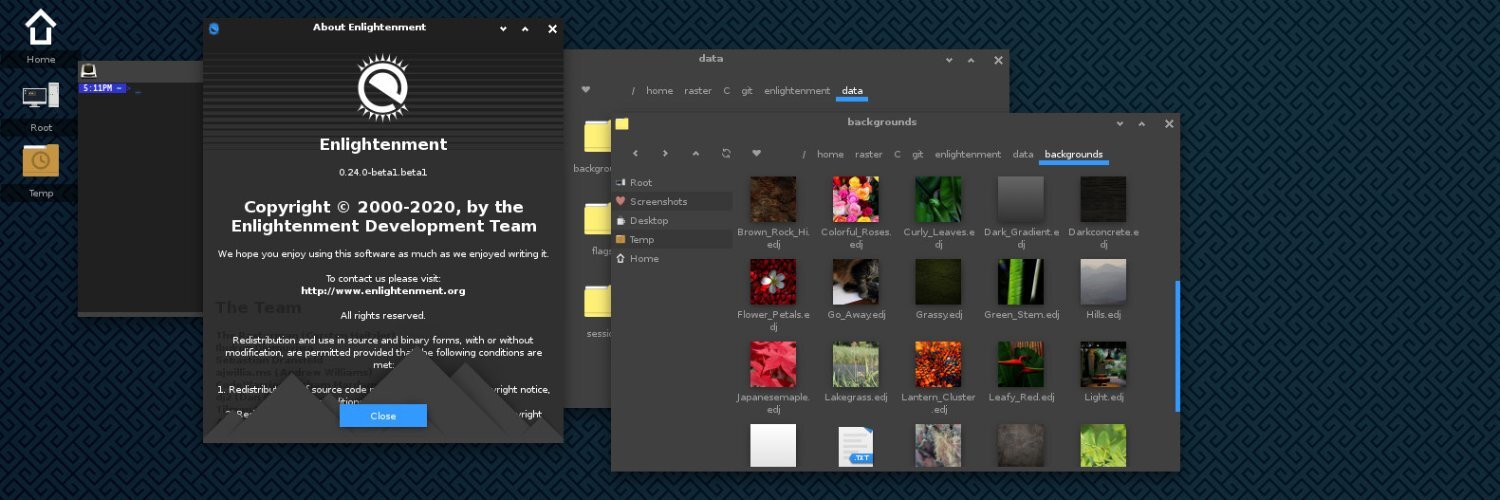This screenshot has width=1500, height=500.
Task: Click 'data' breadcrumb in backgrounds window
Action: pyautogui.click(x=1023, y=154)
